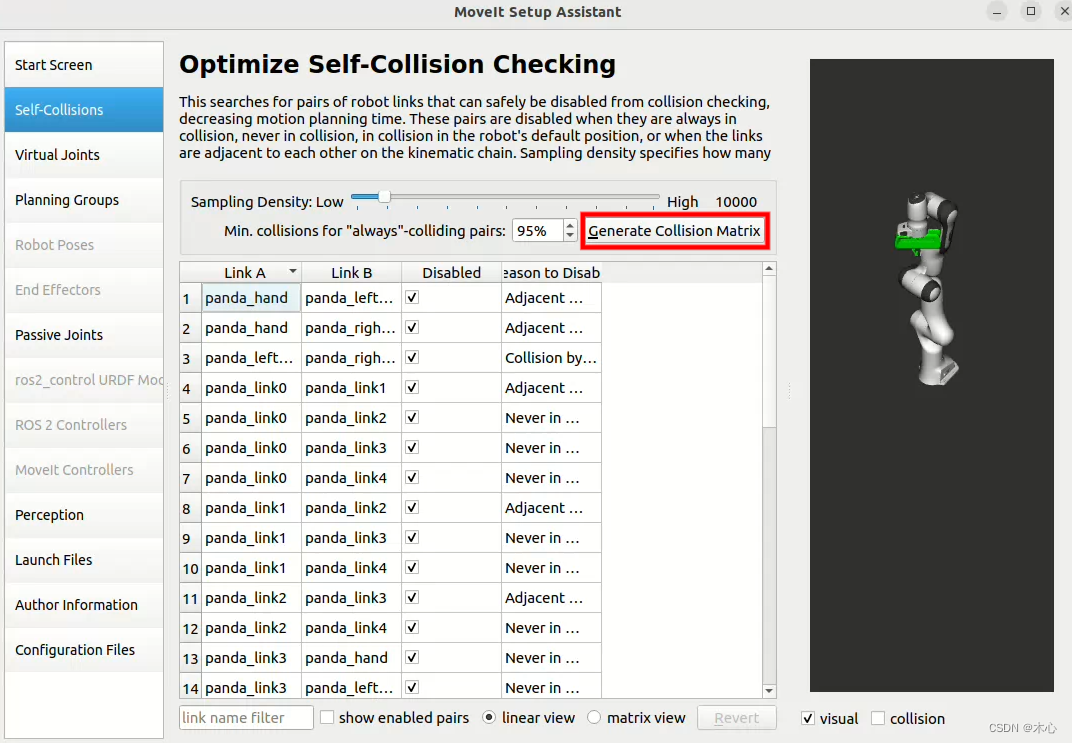The height and width of the screenshot is (743, 1072).
Task: Adjust the Sampling Density slider handle
Action: tap(384, 197)
